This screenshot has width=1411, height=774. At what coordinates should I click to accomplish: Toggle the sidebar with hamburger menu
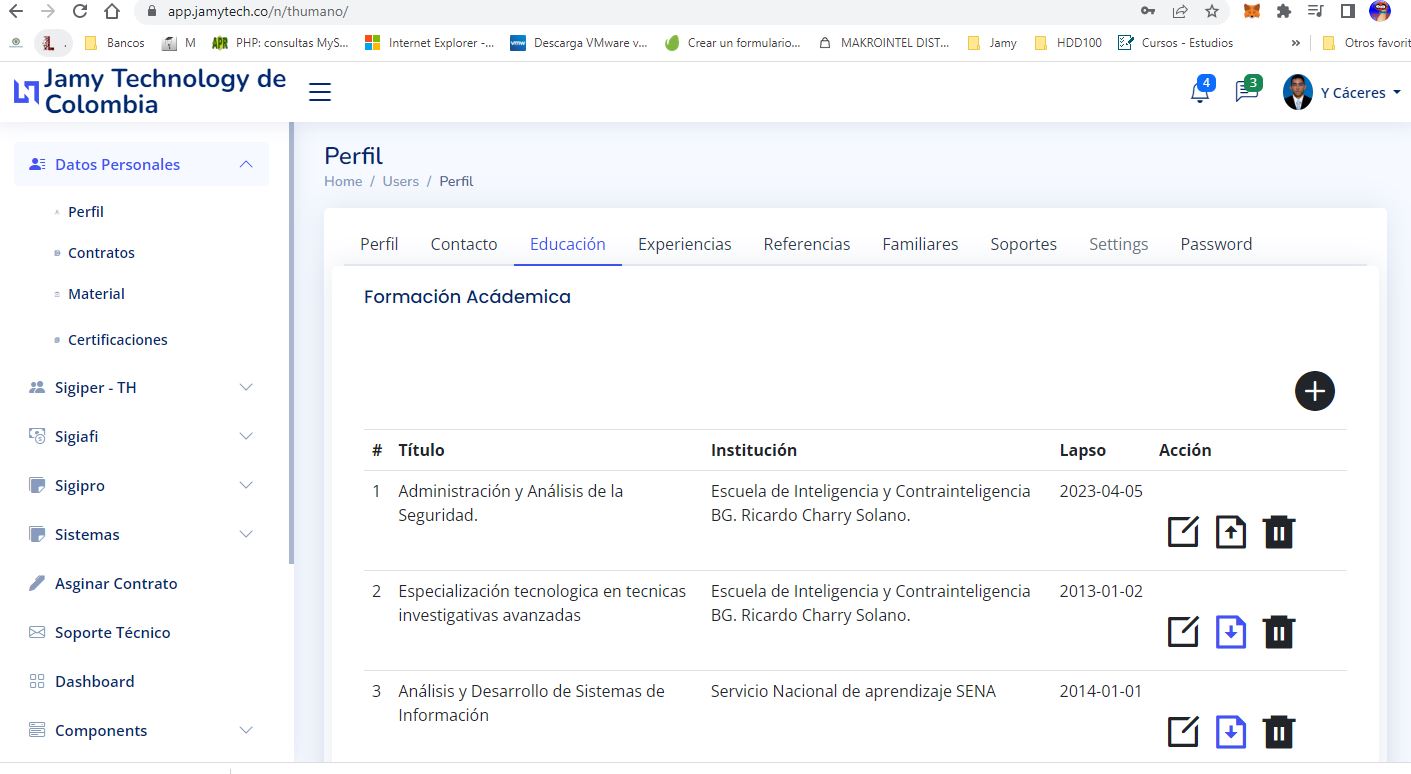pyautogui.click(x=320, y=93)
